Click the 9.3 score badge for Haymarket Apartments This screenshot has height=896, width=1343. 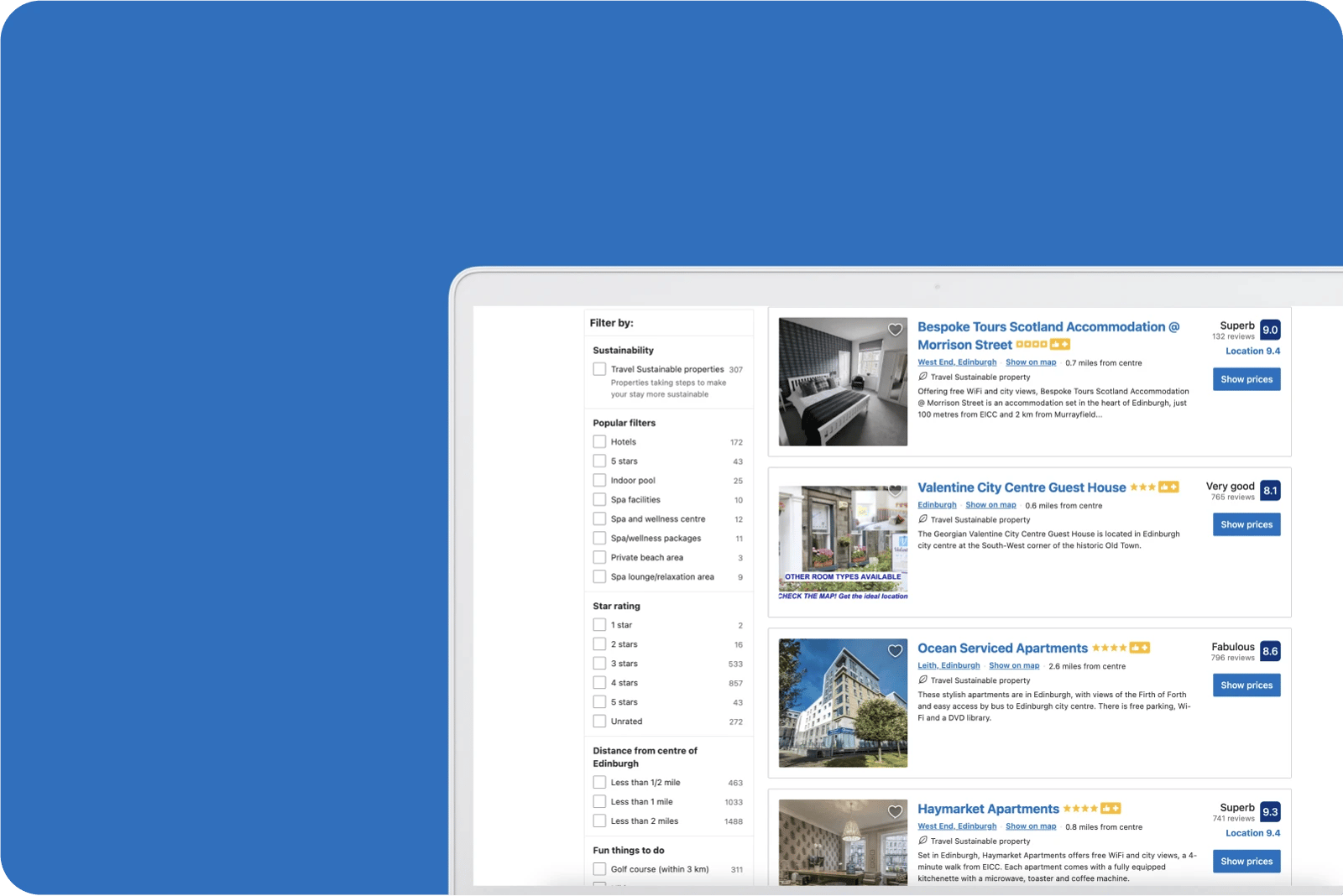click(1270, 811)
